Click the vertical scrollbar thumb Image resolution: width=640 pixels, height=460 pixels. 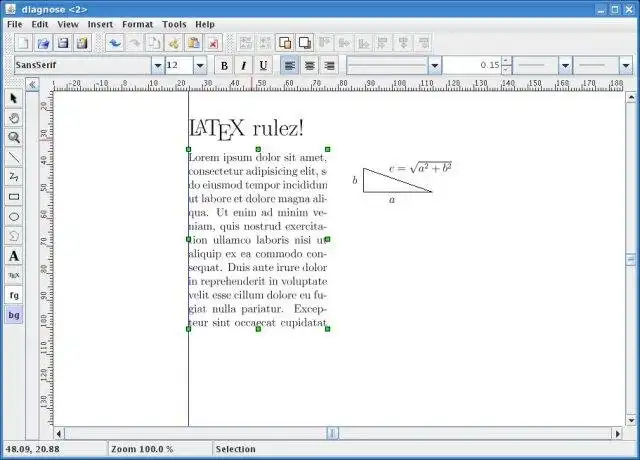(x=631, y=259)
